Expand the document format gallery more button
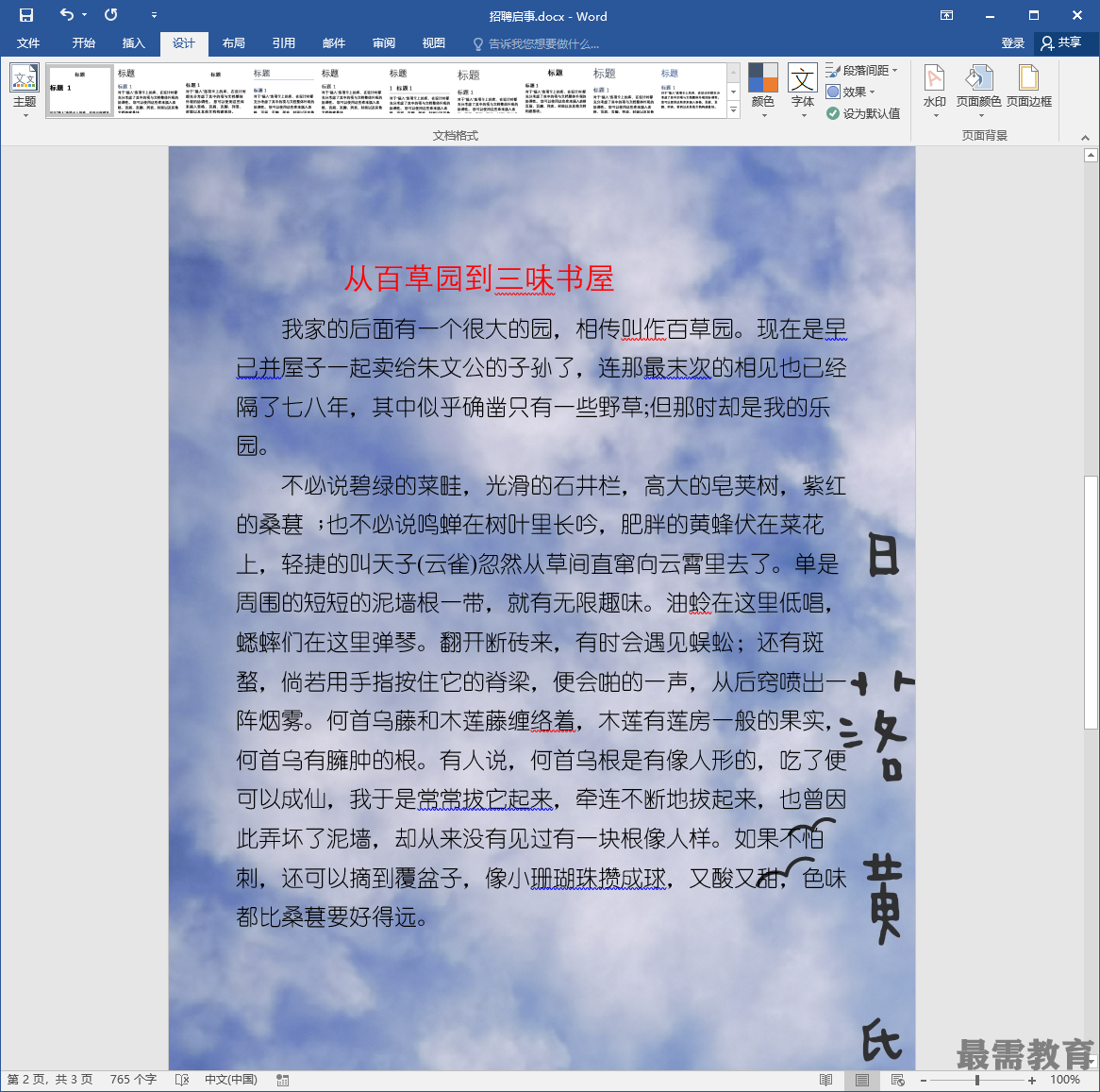1100x1092 pixels. pyautogui.click(x=734, y=110)
